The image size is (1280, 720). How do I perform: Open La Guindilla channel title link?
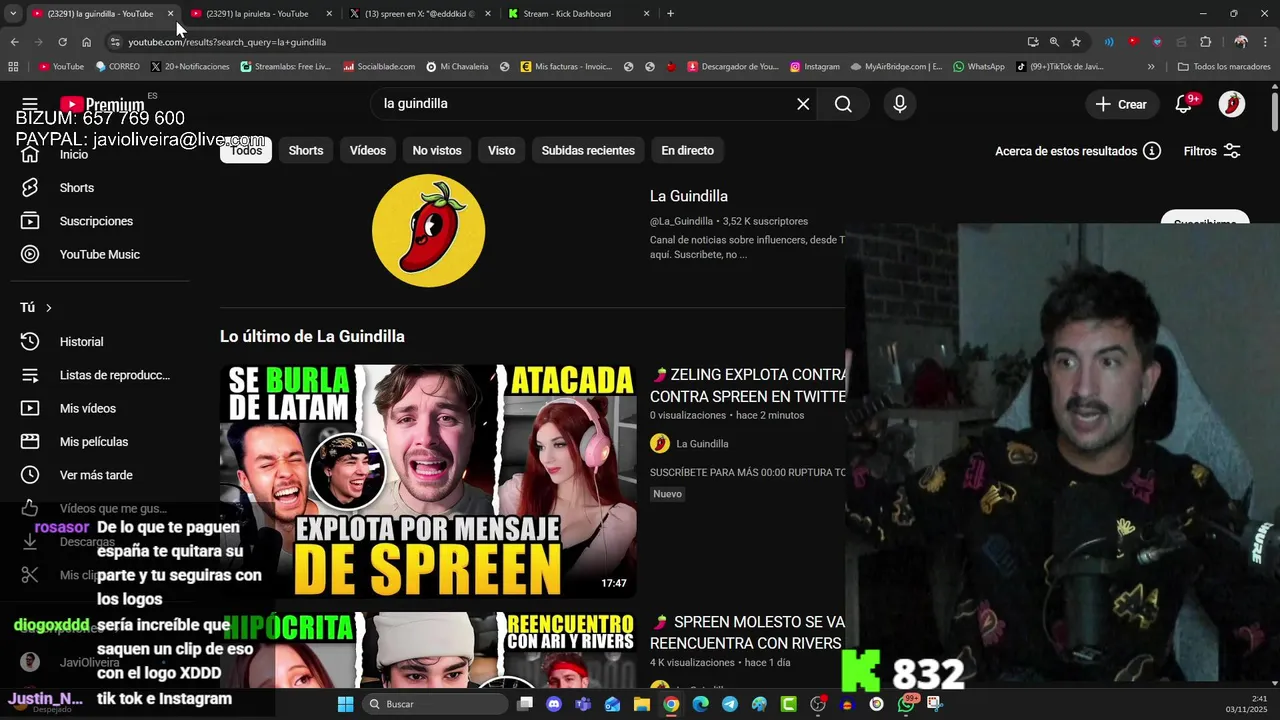pyautogui.click(x=689, y=196)
